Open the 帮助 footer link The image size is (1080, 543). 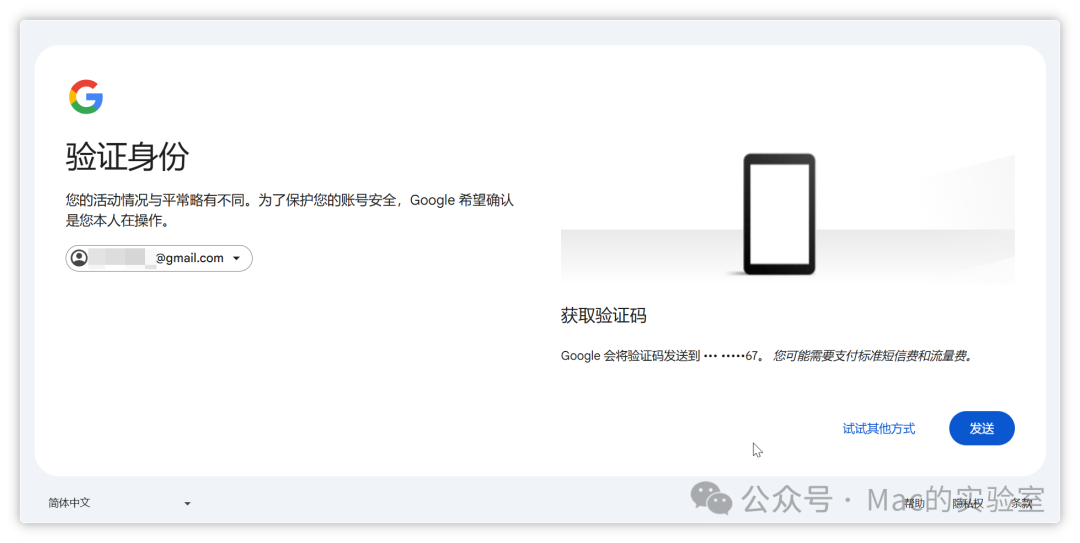pyautogui.click(x=915, y=503)
